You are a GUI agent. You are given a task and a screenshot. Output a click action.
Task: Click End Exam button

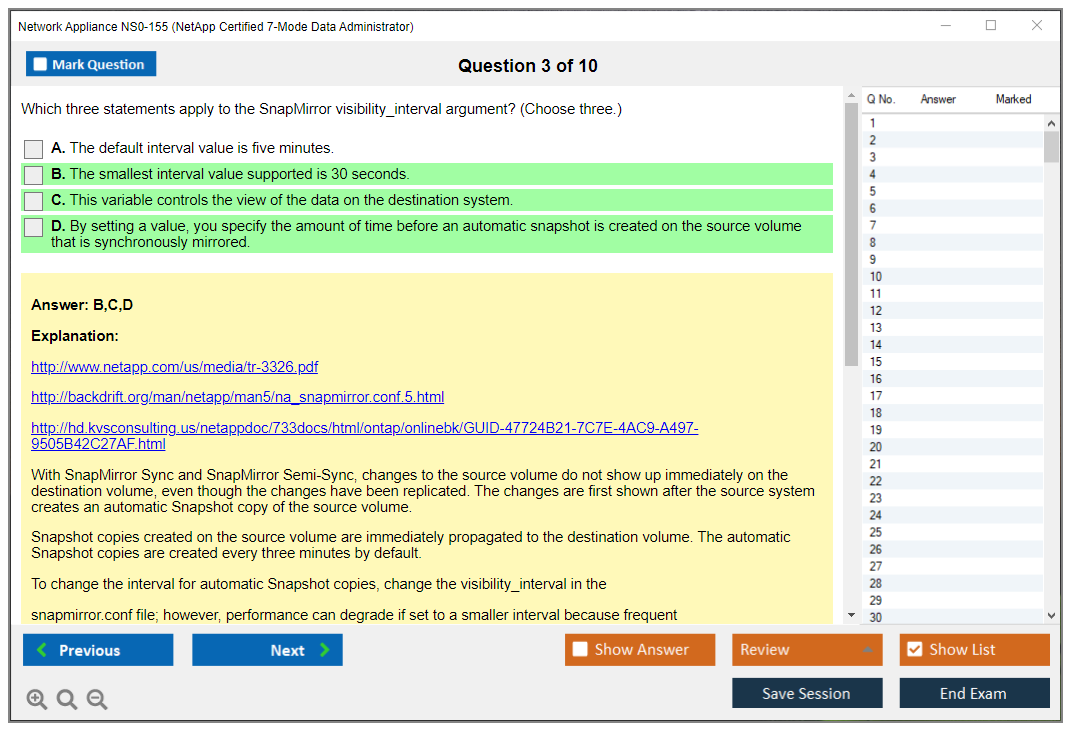tap(974, 693)
